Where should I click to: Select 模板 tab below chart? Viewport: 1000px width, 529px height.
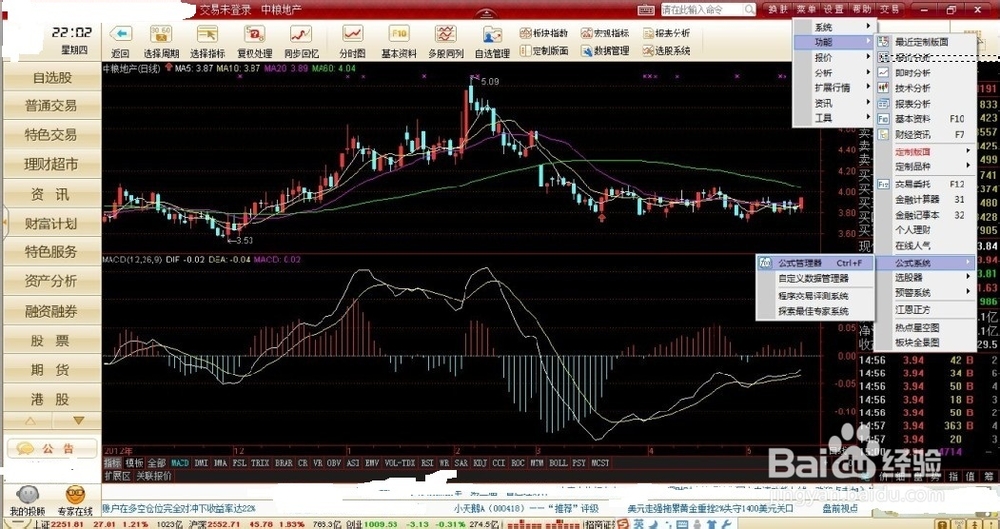[134, 462]
